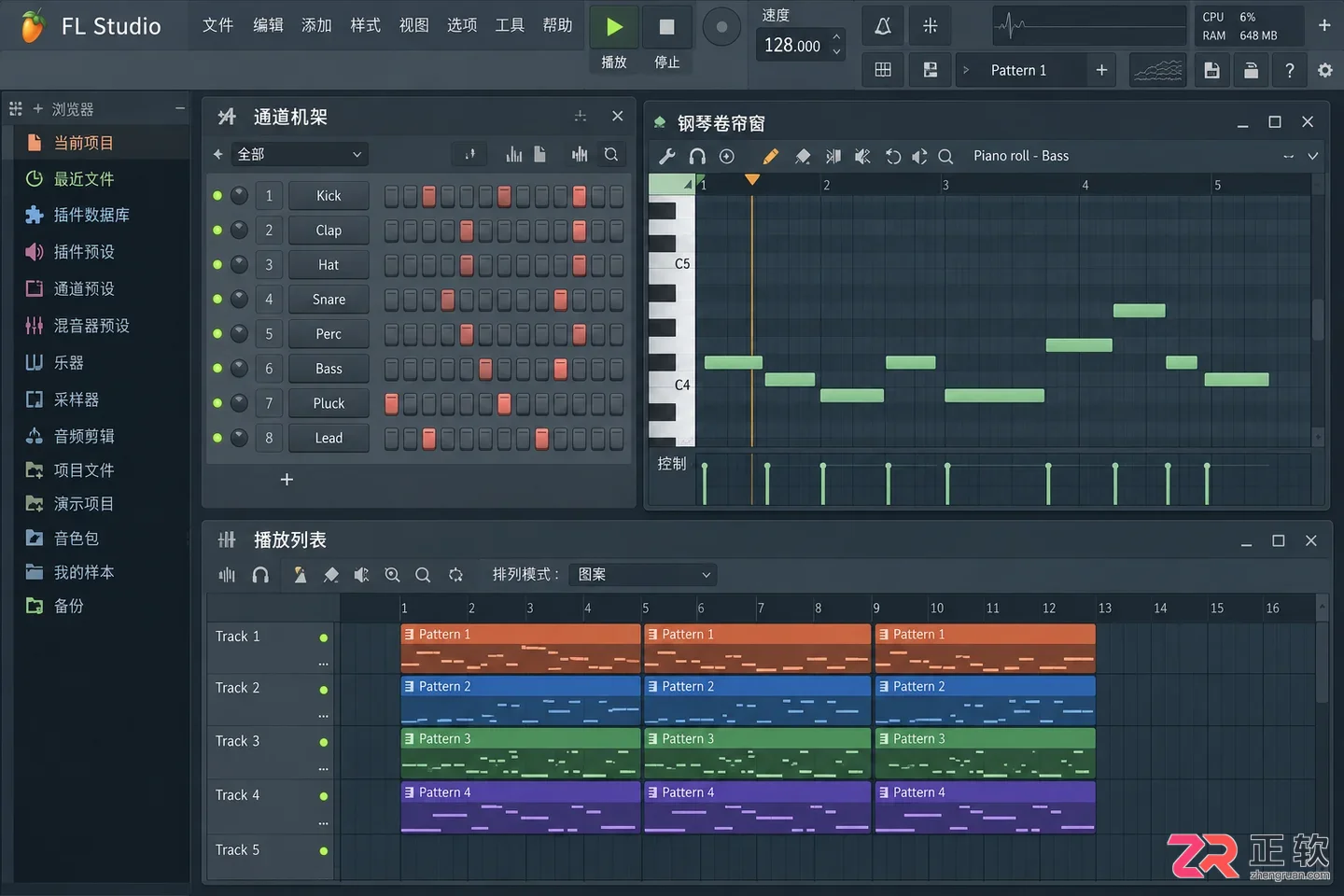Open Mixer presets in browser sidebar
1344x896 pixels.
click(x=91, y=326)
